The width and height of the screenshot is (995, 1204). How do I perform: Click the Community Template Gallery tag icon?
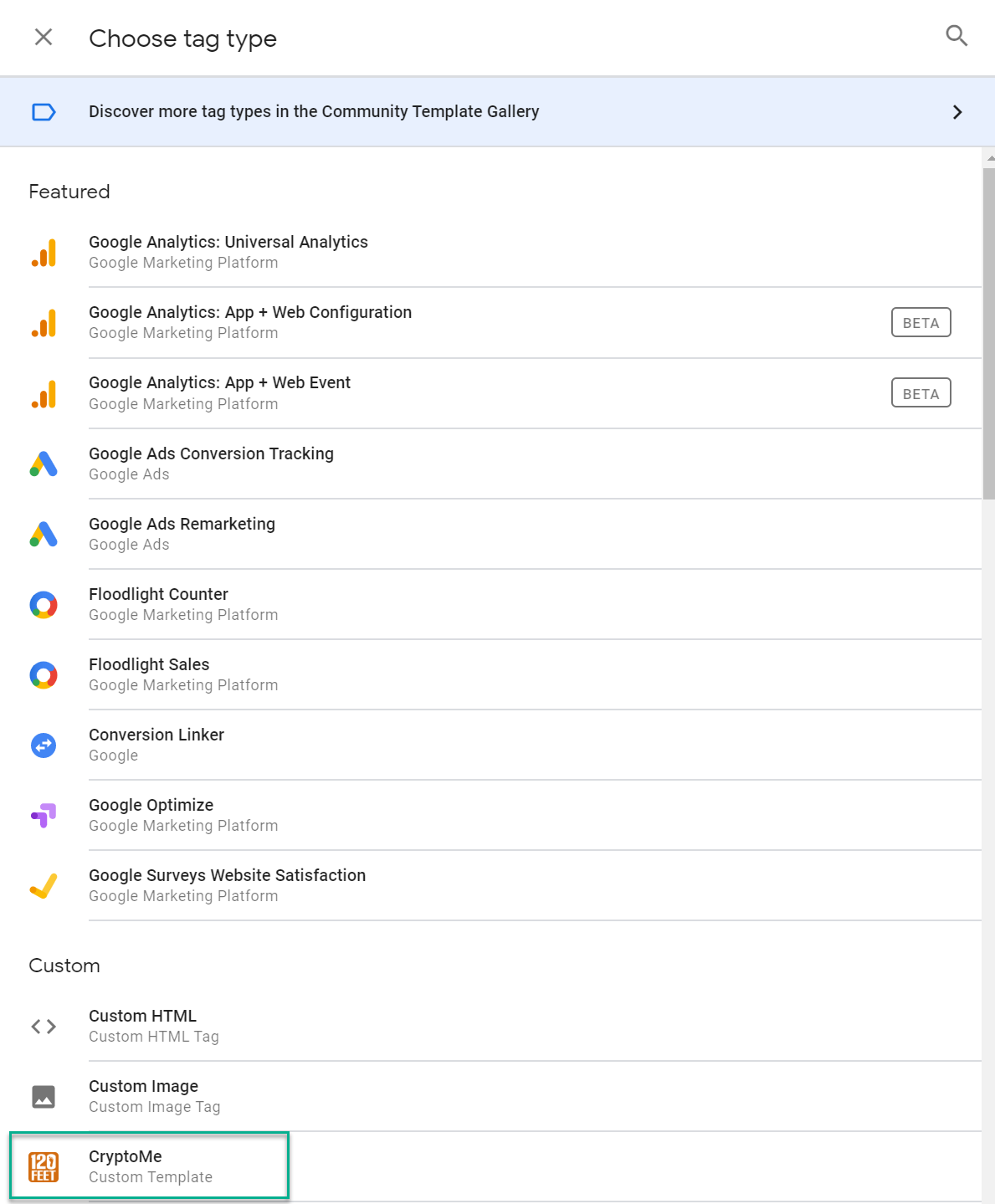coord(44,112)
